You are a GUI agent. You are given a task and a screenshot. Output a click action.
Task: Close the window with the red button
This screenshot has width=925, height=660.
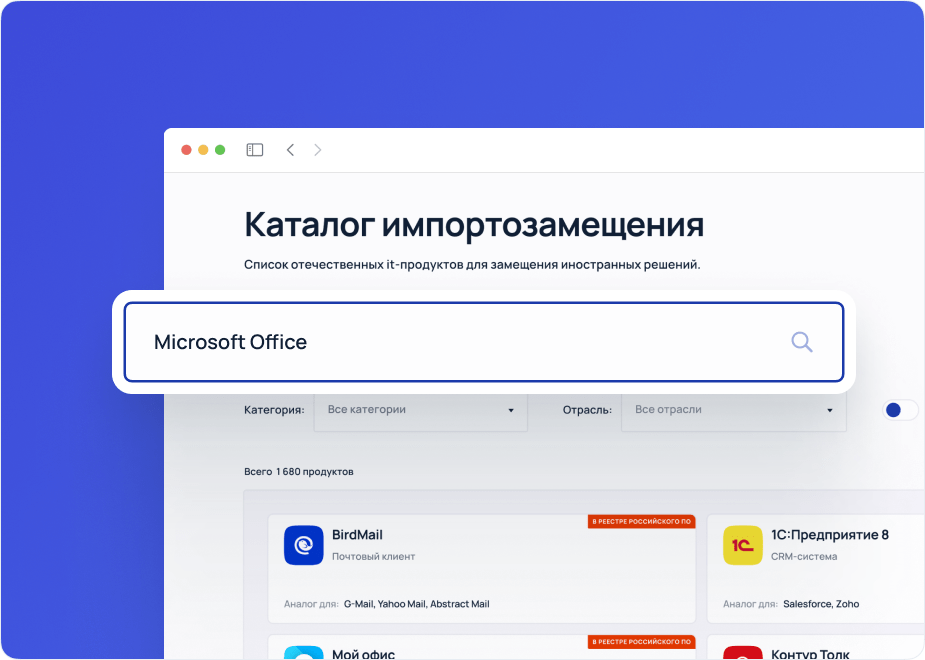[x=186, y=150]
